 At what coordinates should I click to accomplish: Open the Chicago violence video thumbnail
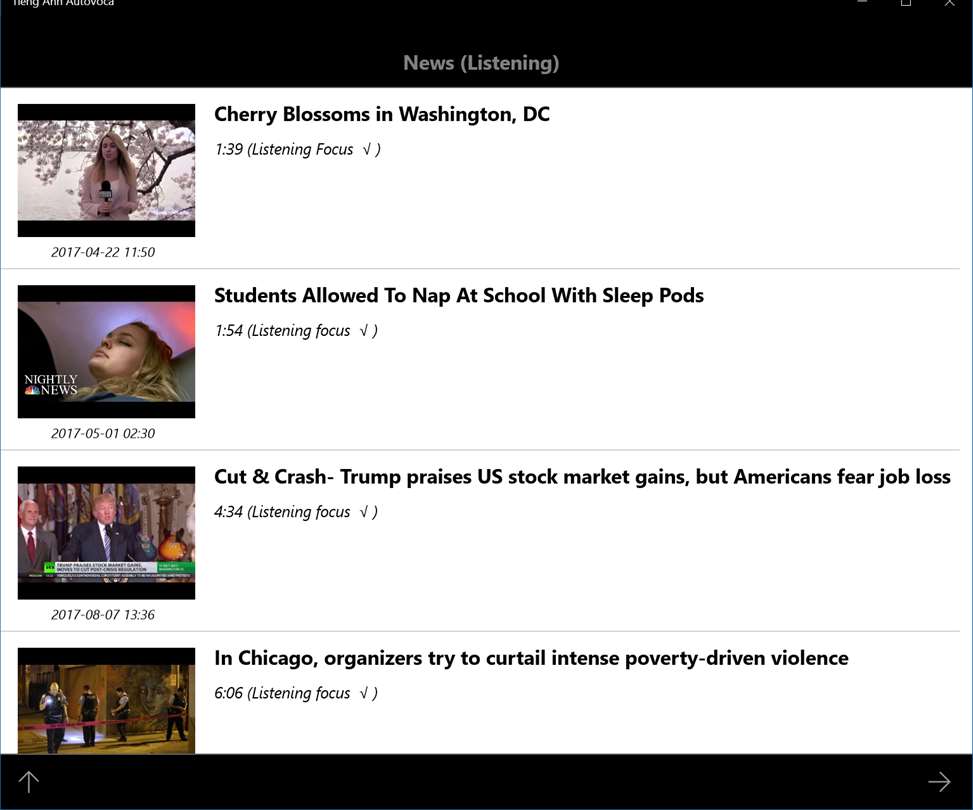click(106, 701)
